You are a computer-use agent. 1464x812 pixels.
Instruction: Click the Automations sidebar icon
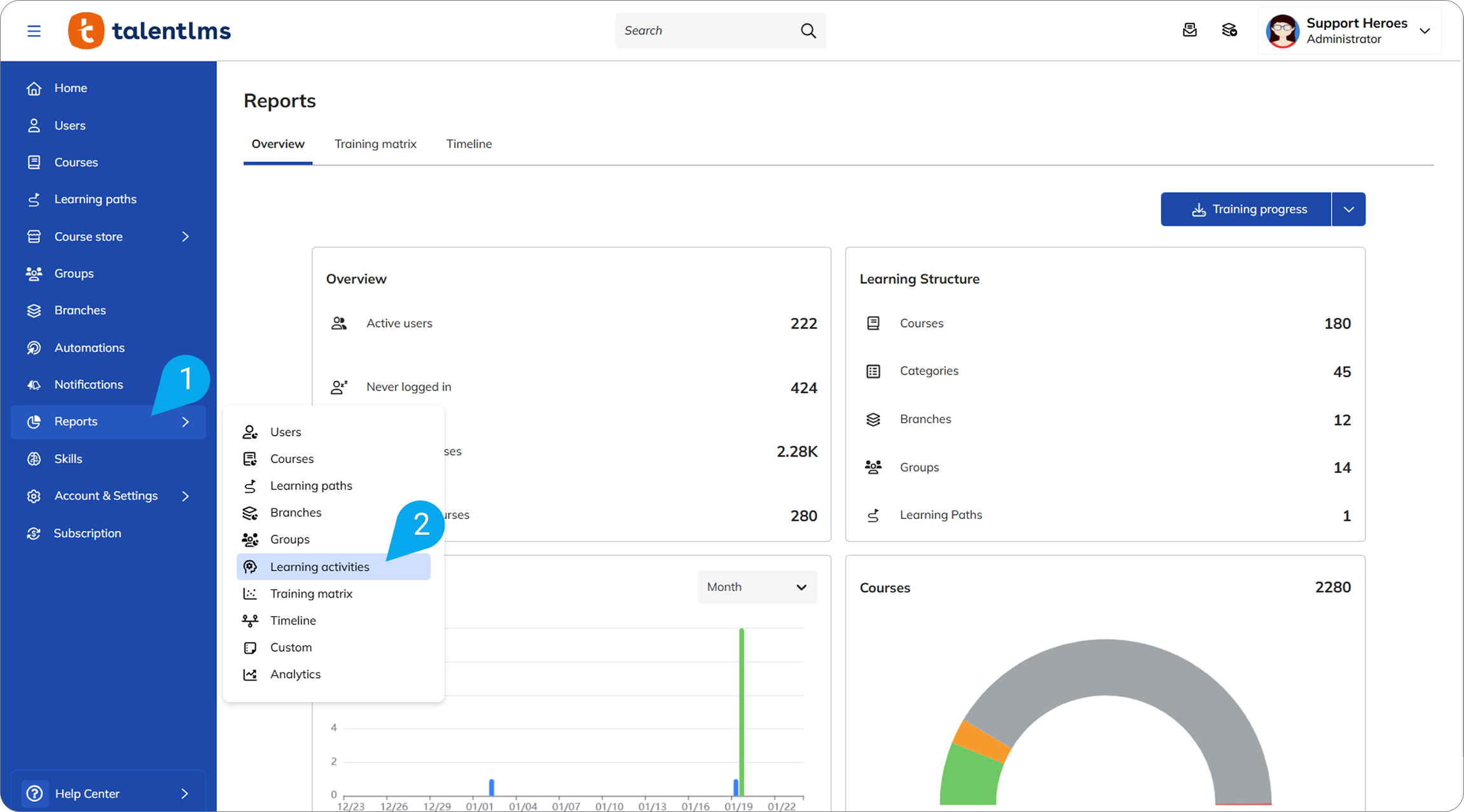34,348
